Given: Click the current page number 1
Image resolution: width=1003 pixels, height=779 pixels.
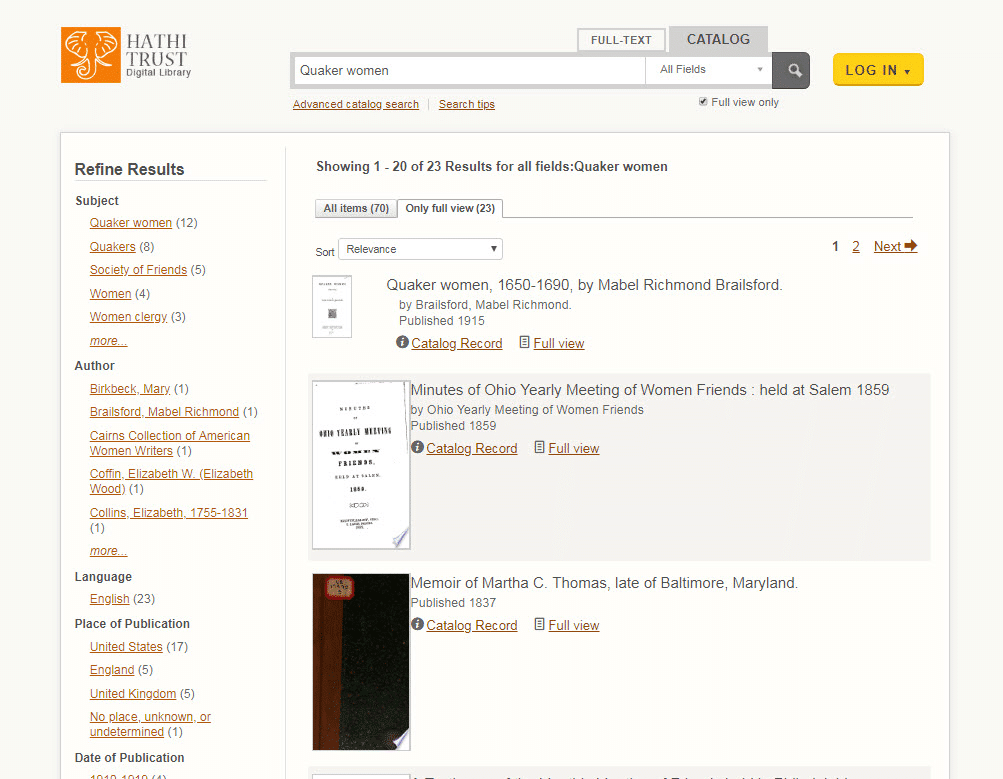Looking at the screenshot, I should tap(835, 246).
